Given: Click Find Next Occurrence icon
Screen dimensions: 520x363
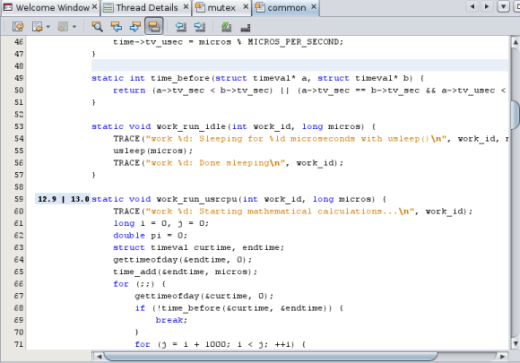Looking at the screenshot, I should pos(135,26).
